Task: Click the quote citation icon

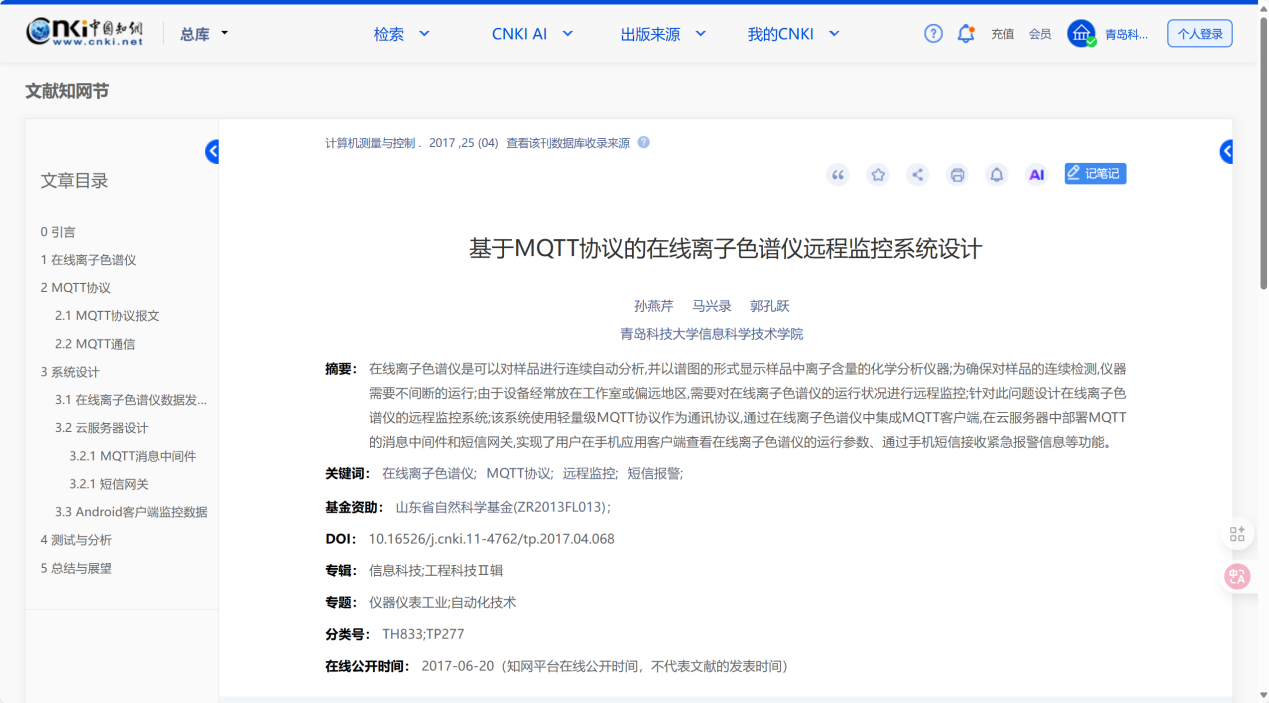Action: coord(838,175)
